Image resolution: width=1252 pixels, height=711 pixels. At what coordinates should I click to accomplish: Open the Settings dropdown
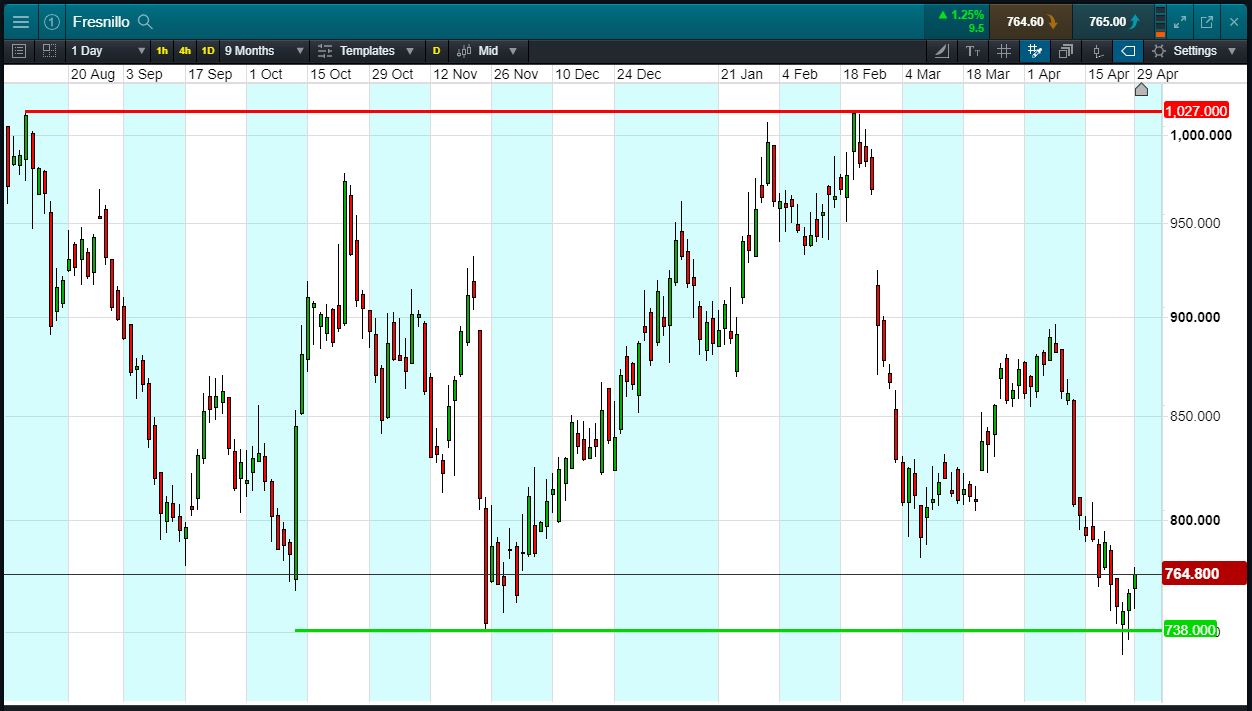tap(1196, 51)
